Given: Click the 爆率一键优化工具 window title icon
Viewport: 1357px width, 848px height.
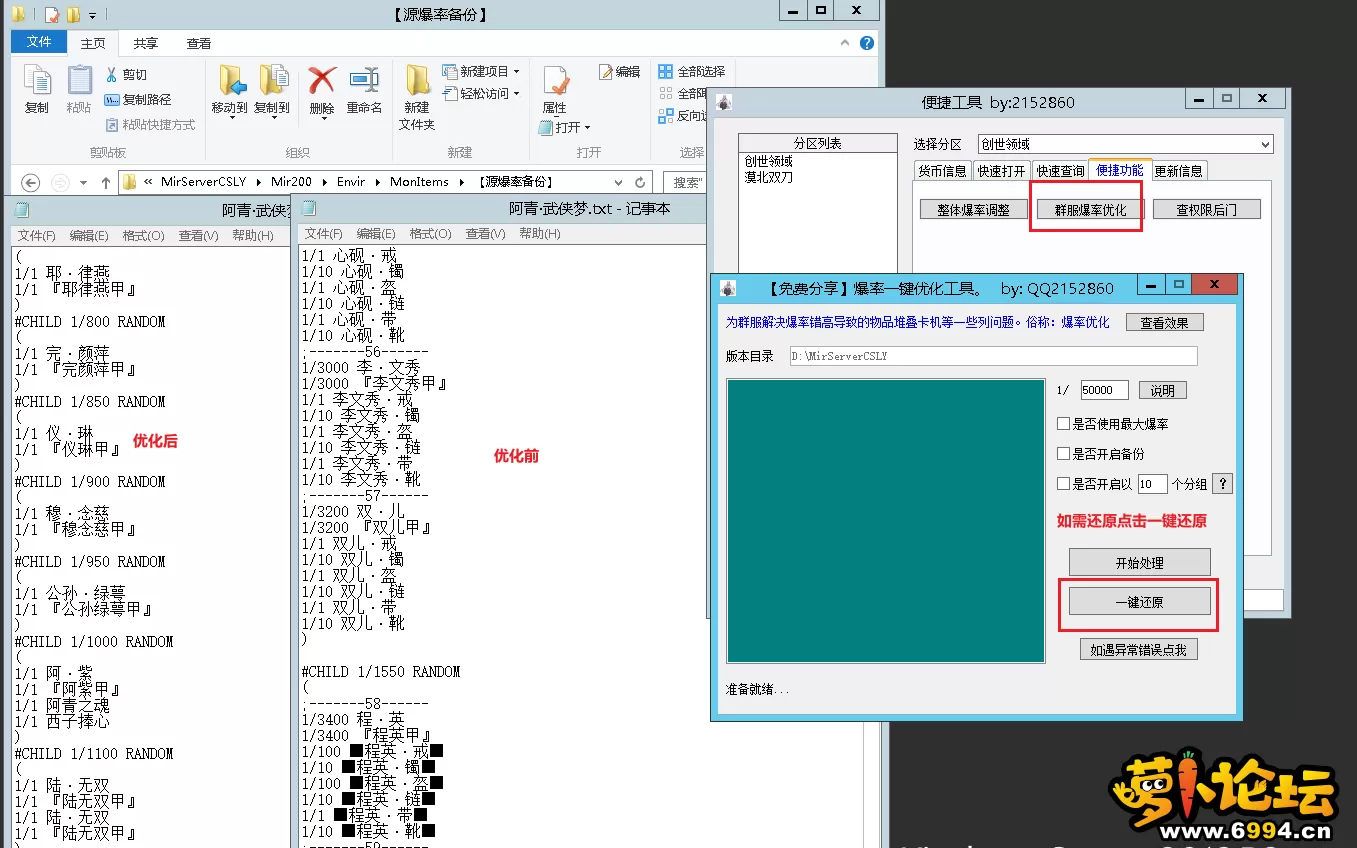Looking at the screenshot, I should (x=729, y=287).
